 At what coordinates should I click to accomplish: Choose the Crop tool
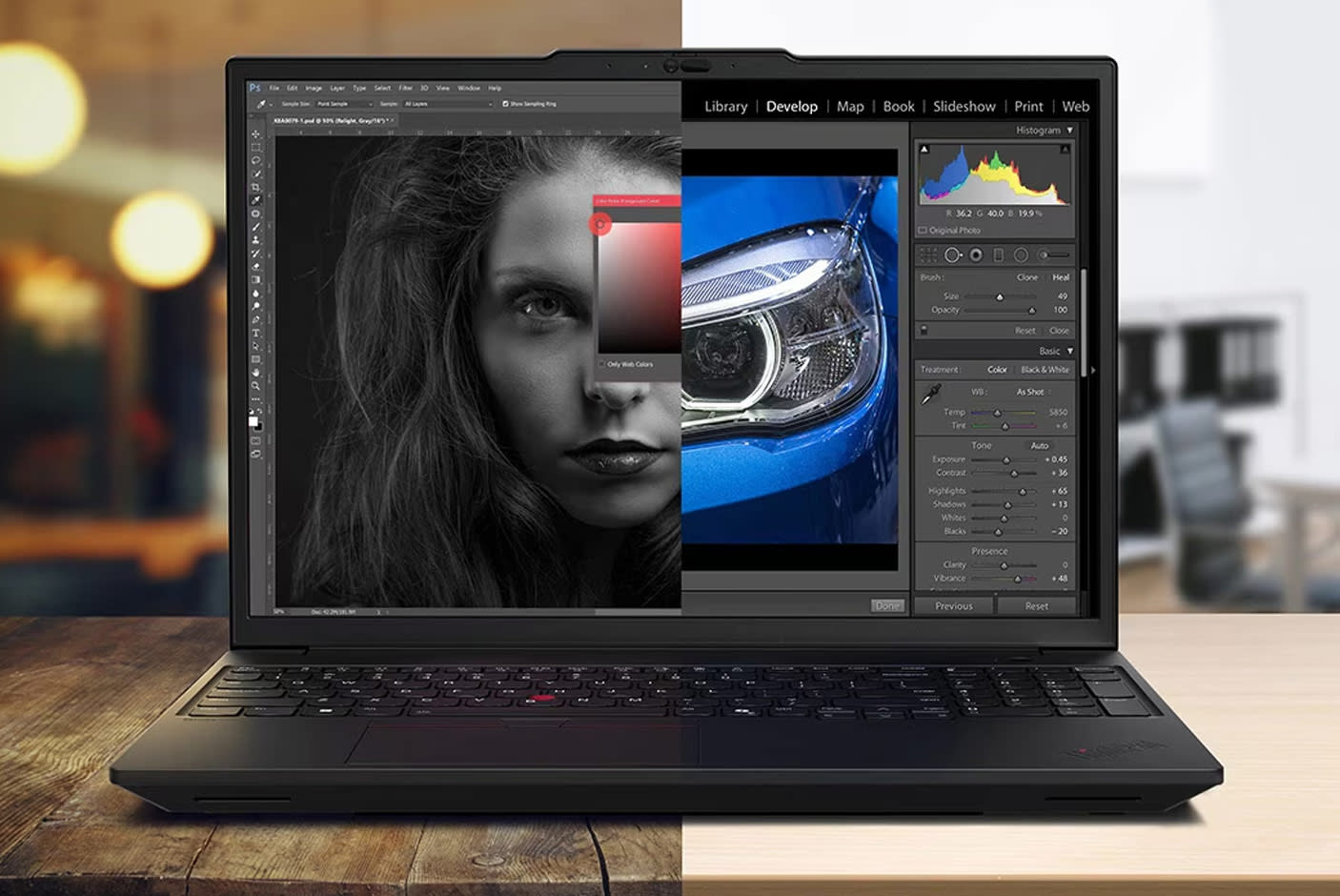tap(255, 188)
